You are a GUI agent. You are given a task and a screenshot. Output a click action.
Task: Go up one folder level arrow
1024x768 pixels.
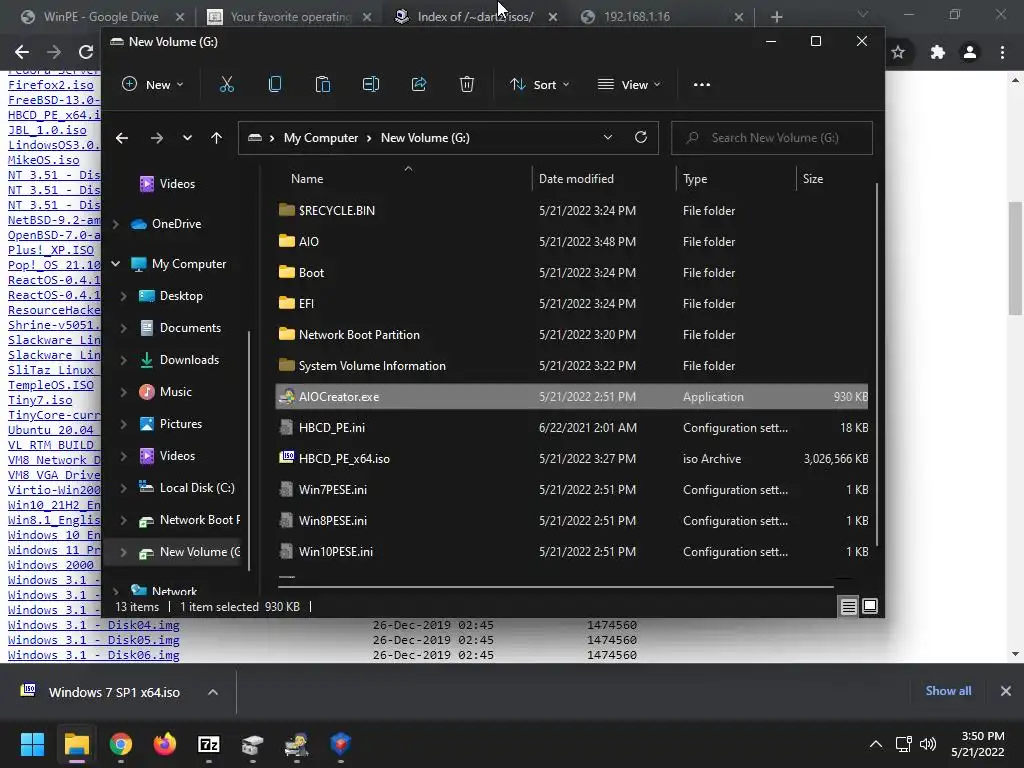(x=216, y=138)
